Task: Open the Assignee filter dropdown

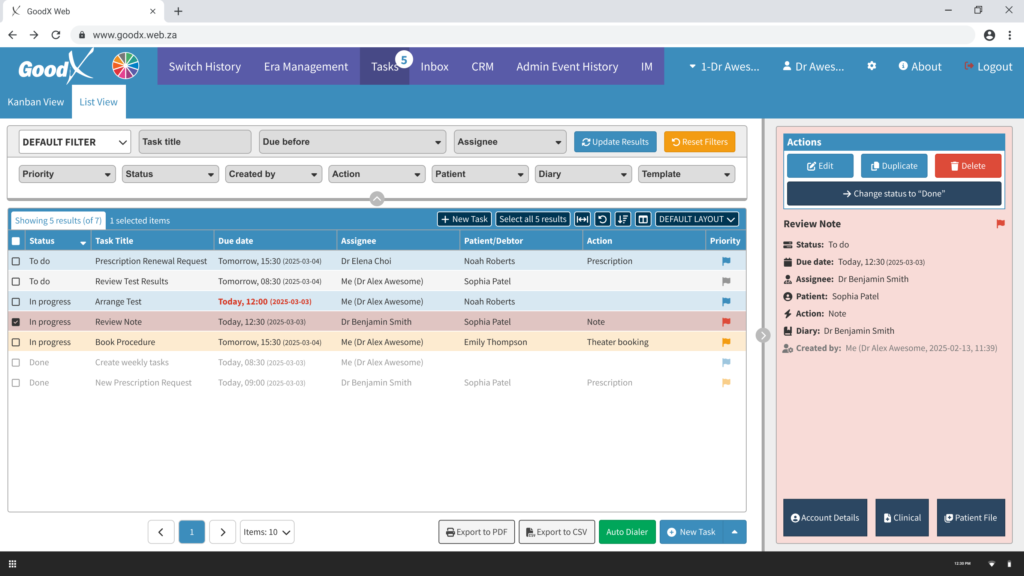Action: (509, 142)
